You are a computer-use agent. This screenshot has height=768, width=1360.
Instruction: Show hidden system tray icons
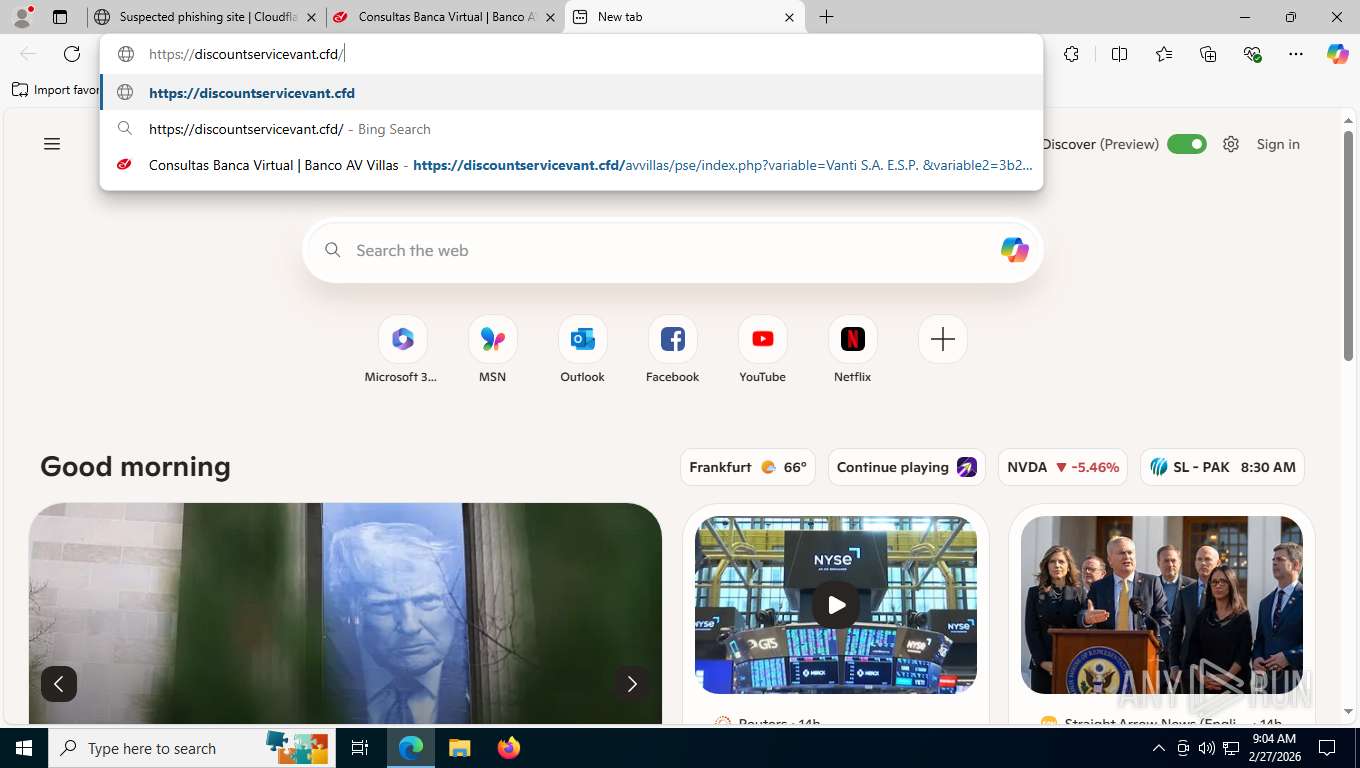1159,748
